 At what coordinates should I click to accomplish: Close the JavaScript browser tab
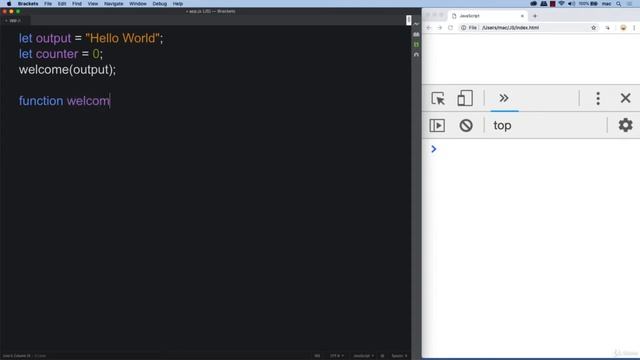pos(522,16)
